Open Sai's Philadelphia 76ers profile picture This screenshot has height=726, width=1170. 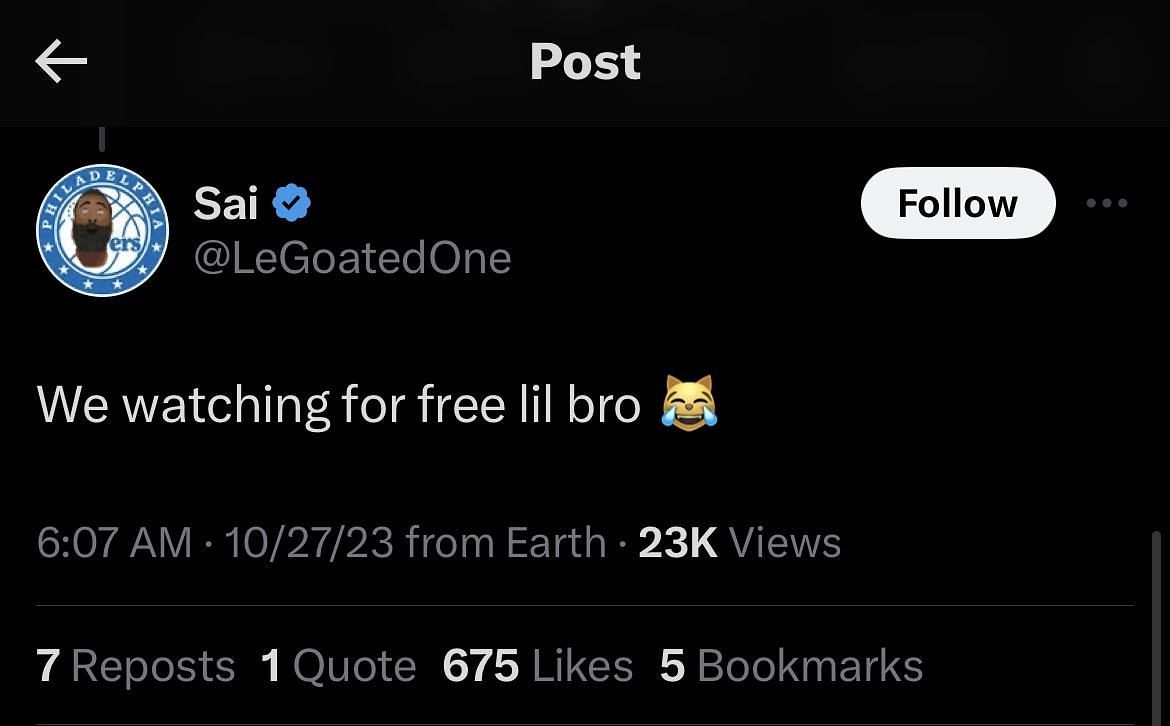[x=103, y=230]
